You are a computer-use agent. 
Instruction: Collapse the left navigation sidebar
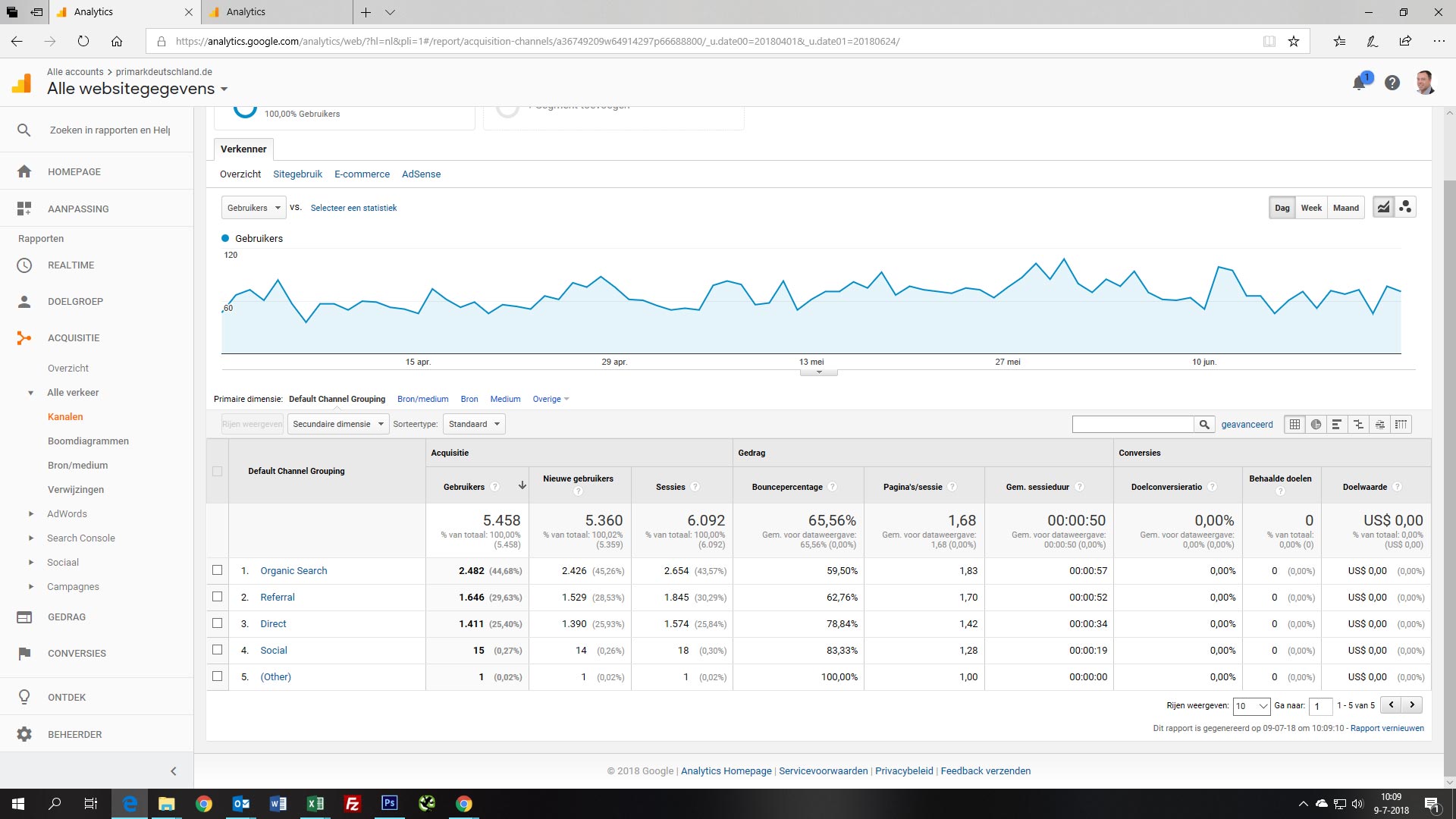point(173,771)
